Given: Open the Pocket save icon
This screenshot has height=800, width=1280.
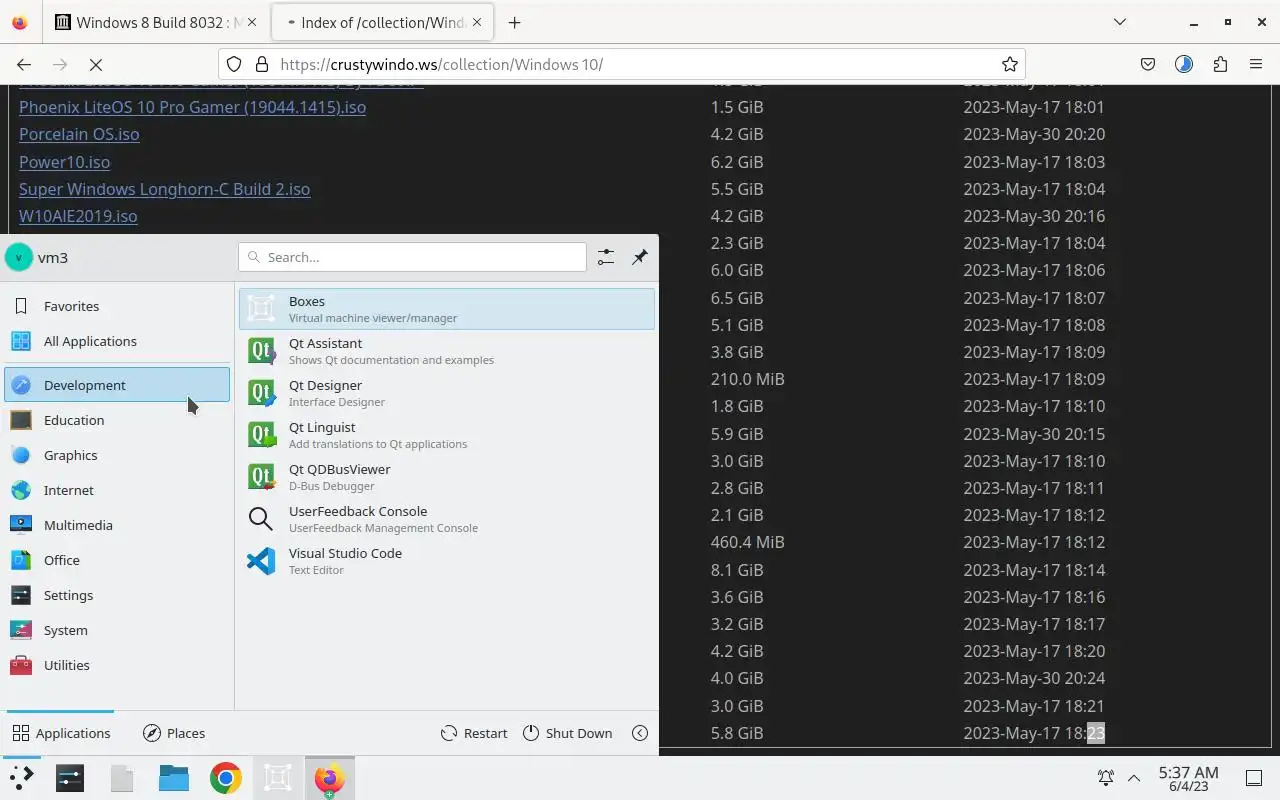Looking at the screenshot, I should click(1148, 64).
